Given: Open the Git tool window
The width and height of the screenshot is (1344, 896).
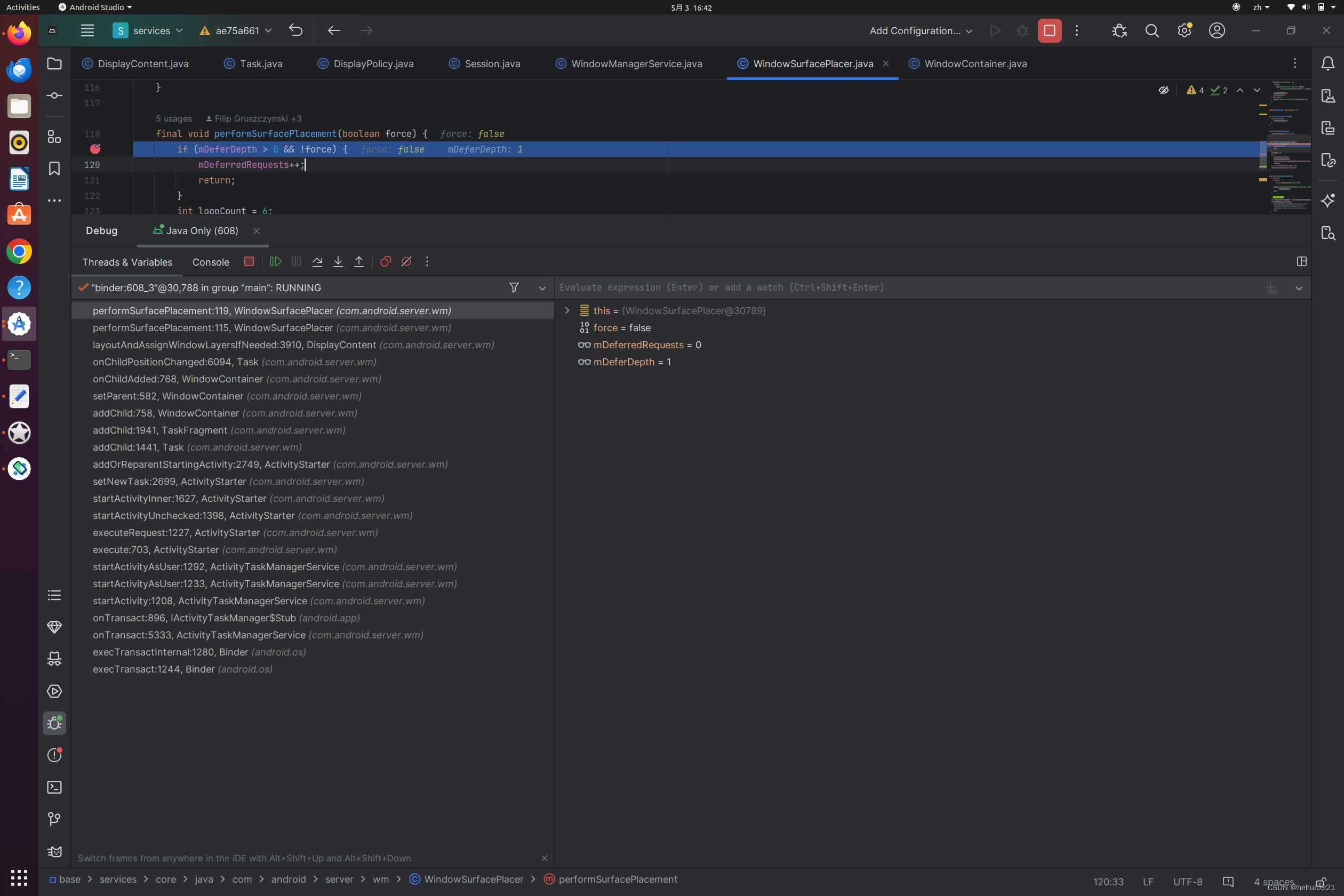Looking at the screenshot, I should [x=54, y=819].
